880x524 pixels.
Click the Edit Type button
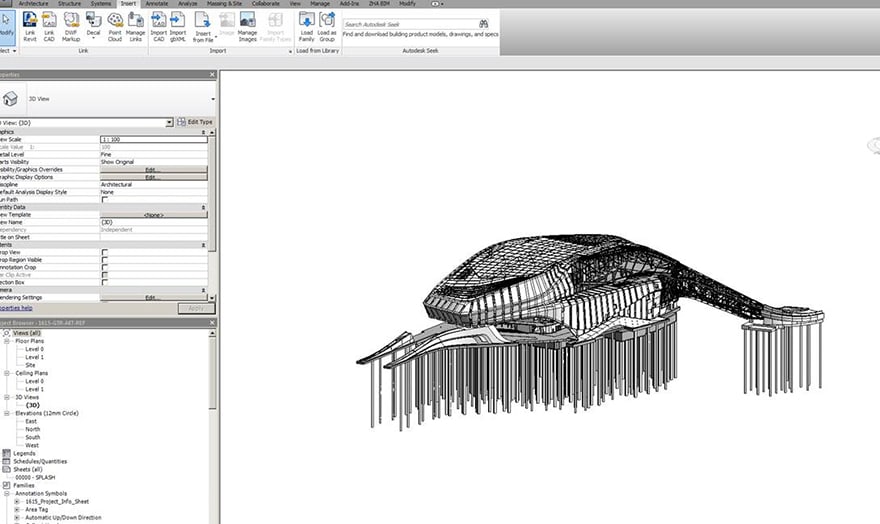195,122
